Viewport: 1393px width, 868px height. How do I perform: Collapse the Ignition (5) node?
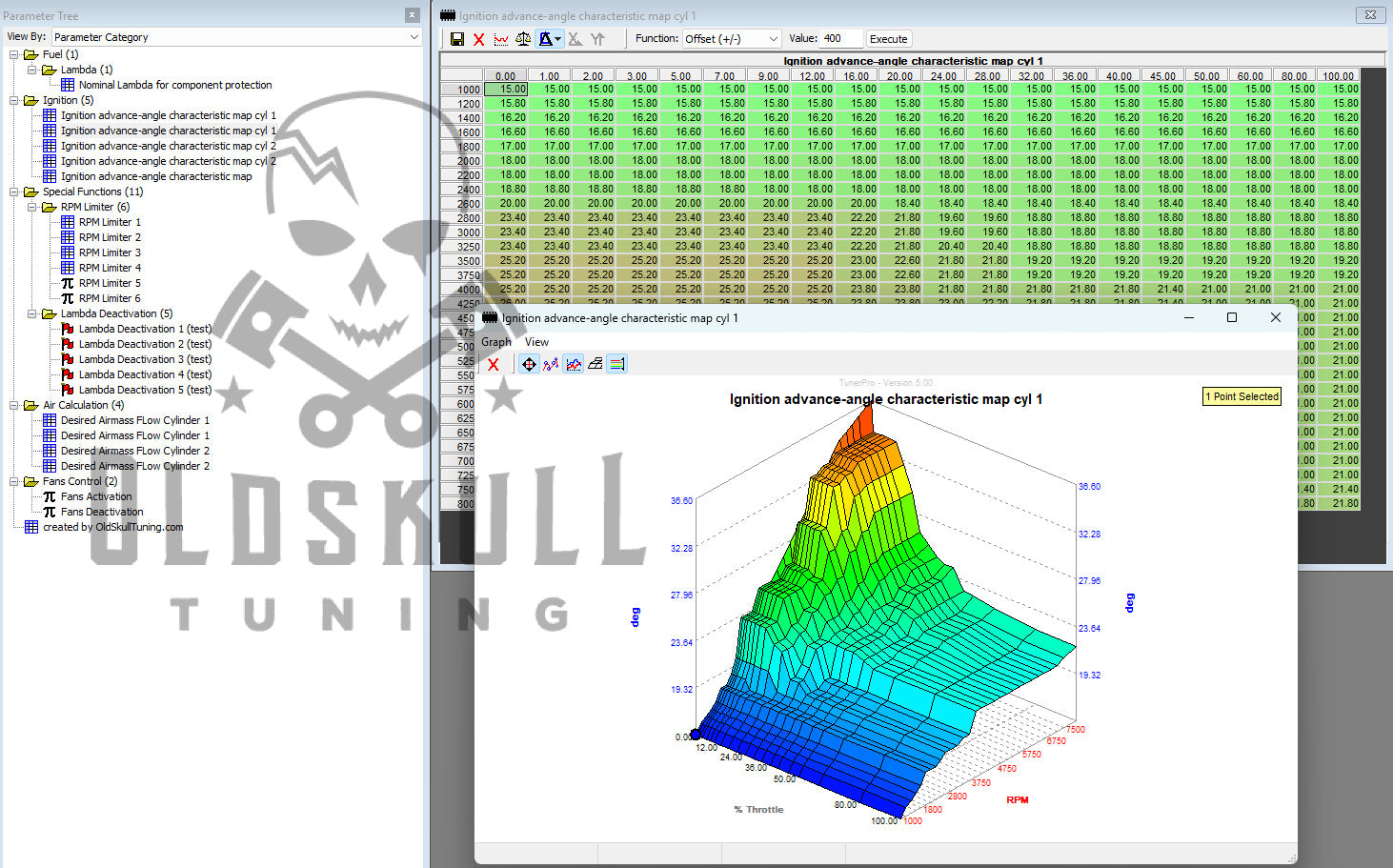point(14,100)
